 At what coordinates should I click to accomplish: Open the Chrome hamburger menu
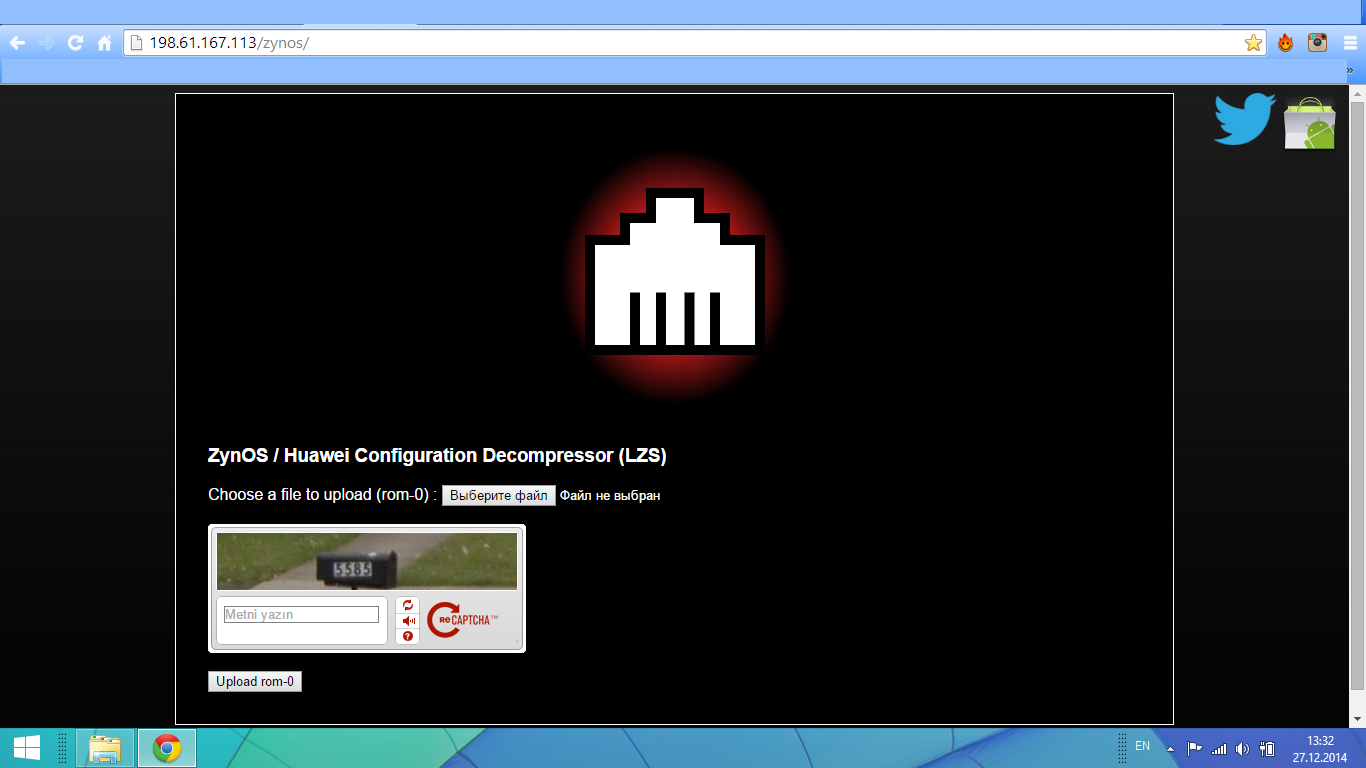(x=1350, y=43)
